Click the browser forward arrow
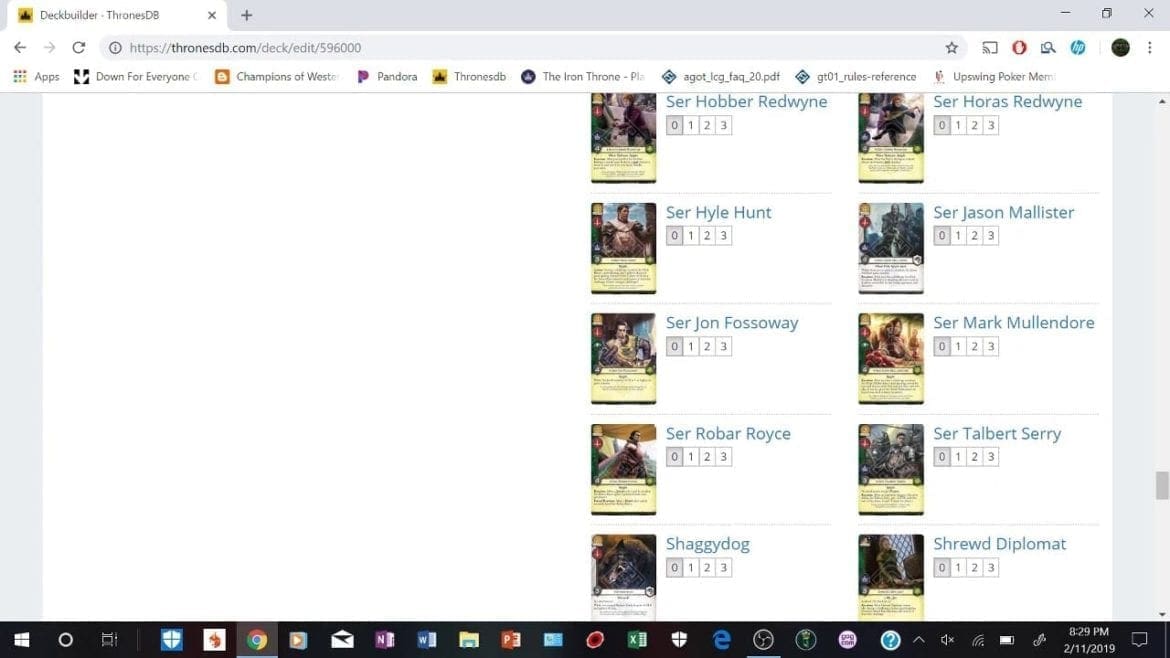This screenshot has height=658, width=1170. coord(49,48)
